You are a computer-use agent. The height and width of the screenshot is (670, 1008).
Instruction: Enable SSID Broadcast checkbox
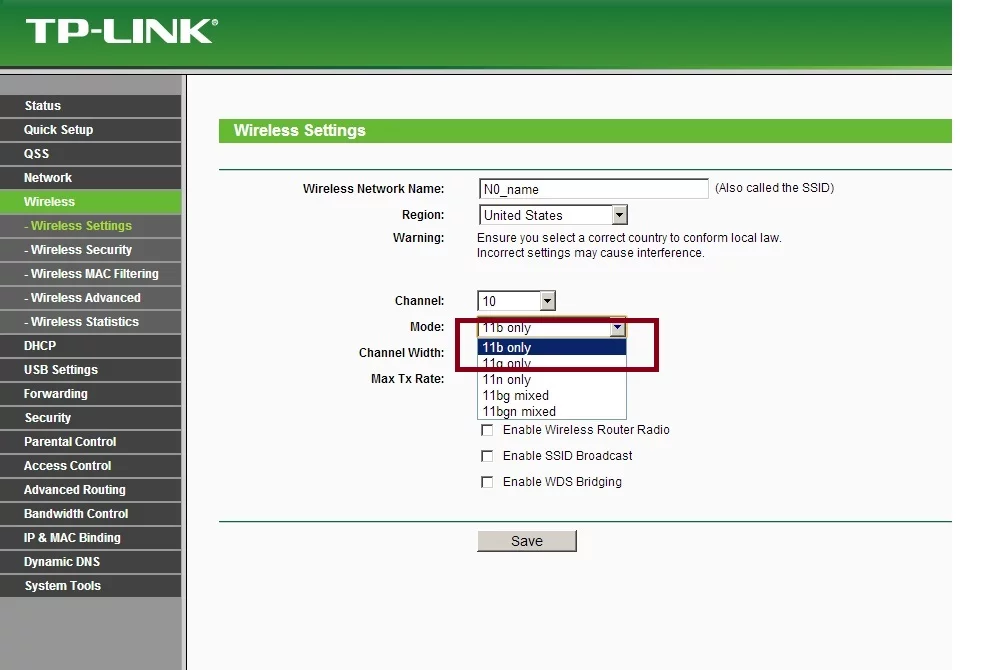pos(487,456)
